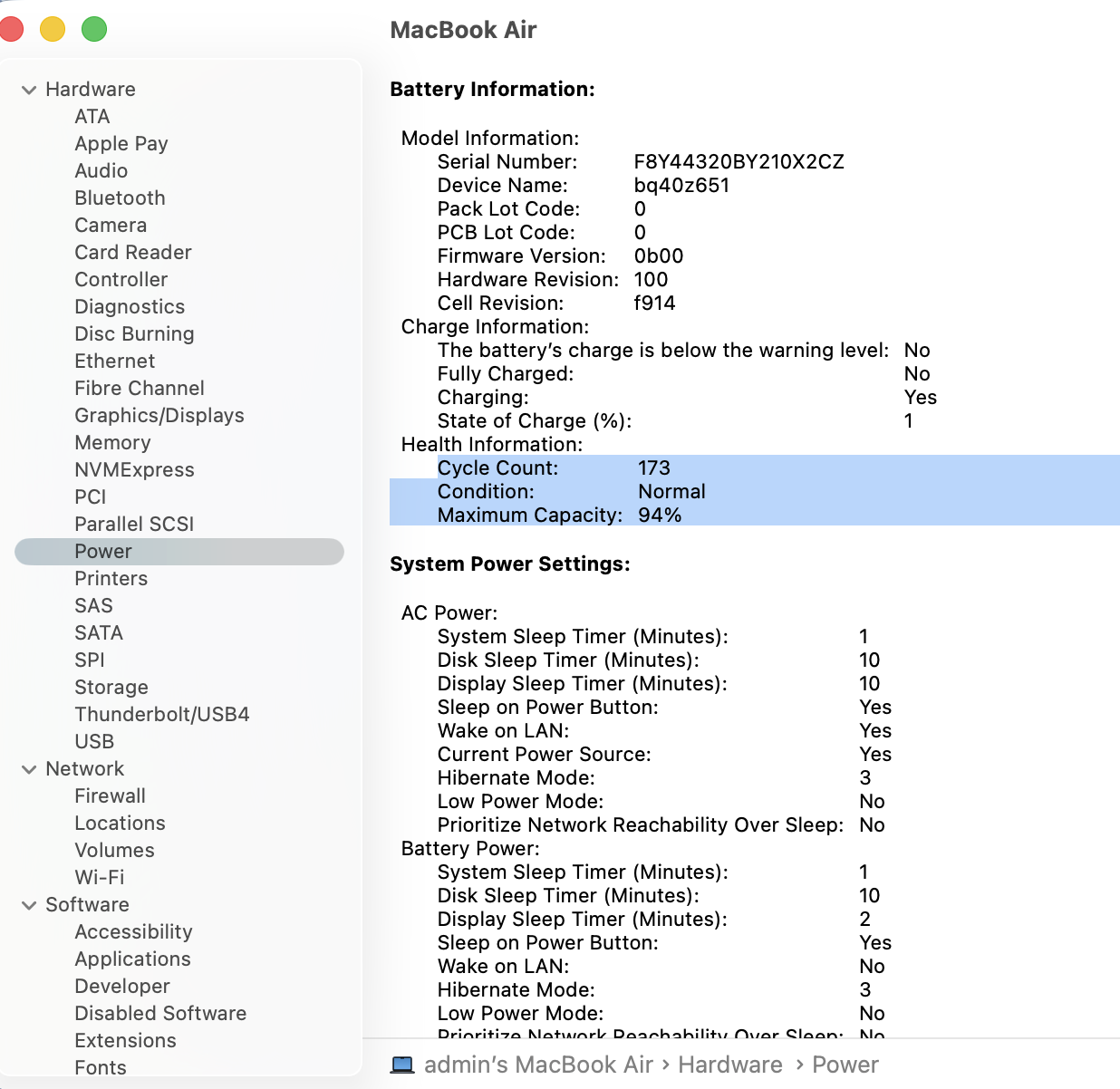1120x1089 pixels.
Task: Open SATA in the sidebar
Action: [99, 633]
